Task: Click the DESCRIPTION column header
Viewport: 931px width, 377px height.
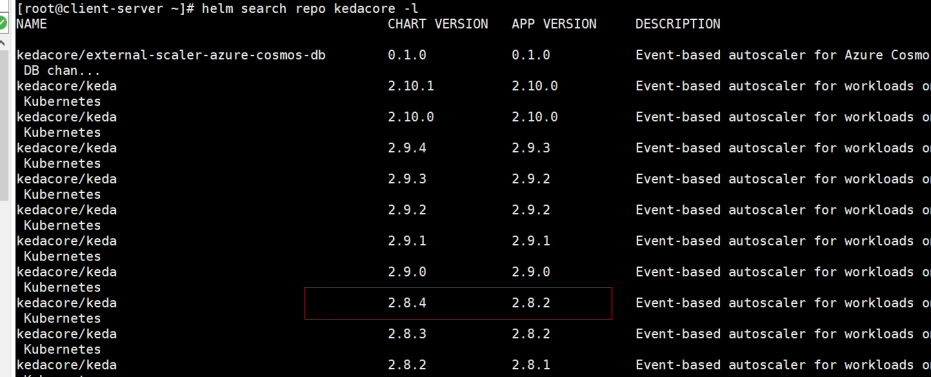Action: [677, 24]
